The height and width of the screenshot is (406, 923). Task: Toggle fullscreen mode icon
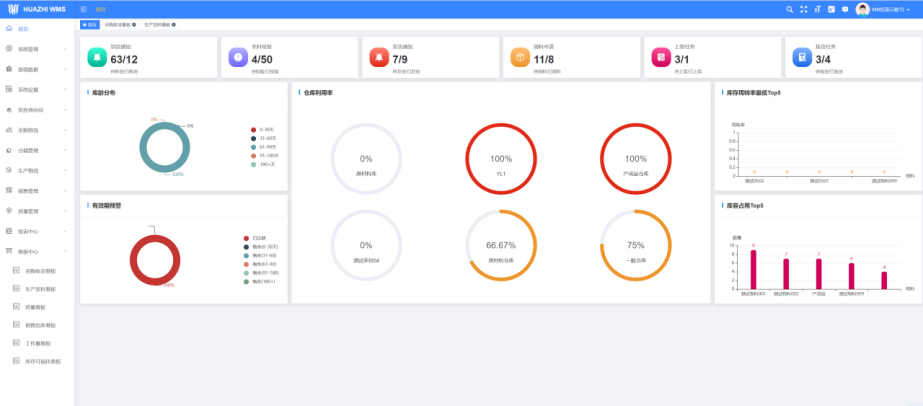803,9
